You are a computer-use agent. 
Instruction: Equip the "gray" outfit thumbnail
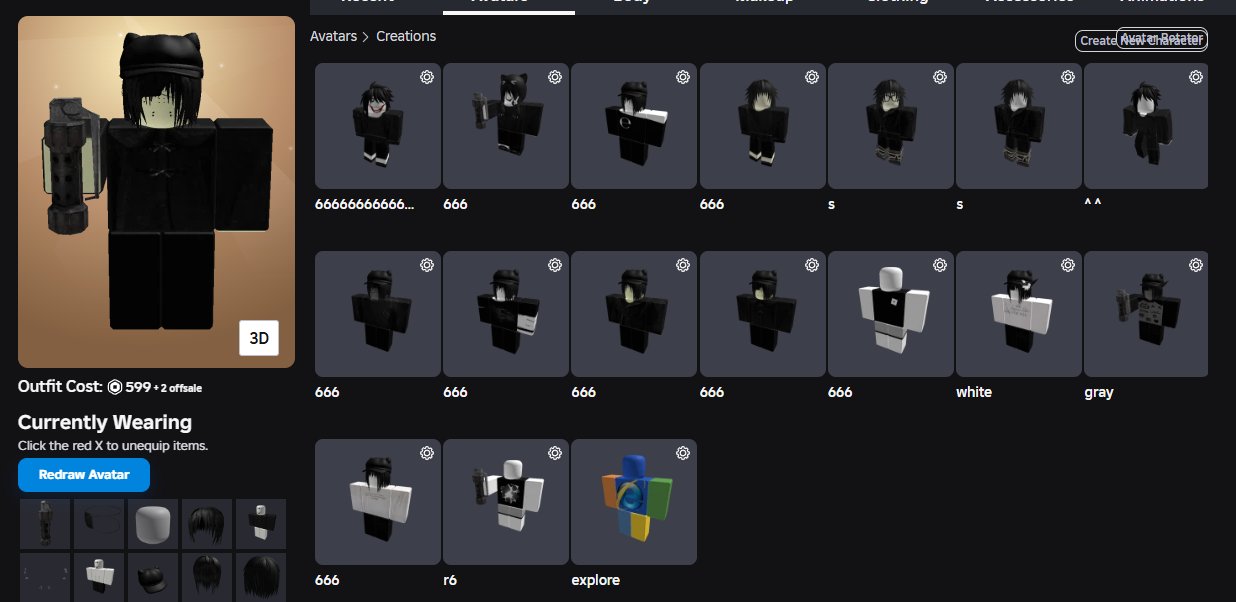1146,314
